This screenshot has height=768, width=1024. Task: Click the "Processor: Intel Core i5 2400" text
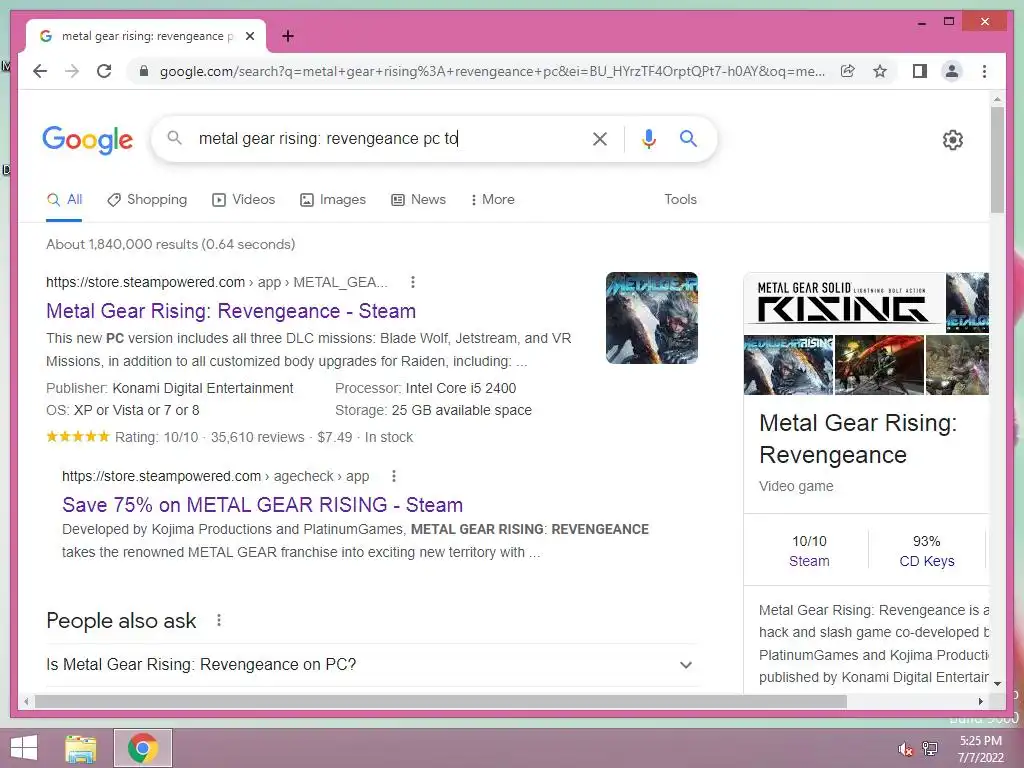tap(425, 389)
